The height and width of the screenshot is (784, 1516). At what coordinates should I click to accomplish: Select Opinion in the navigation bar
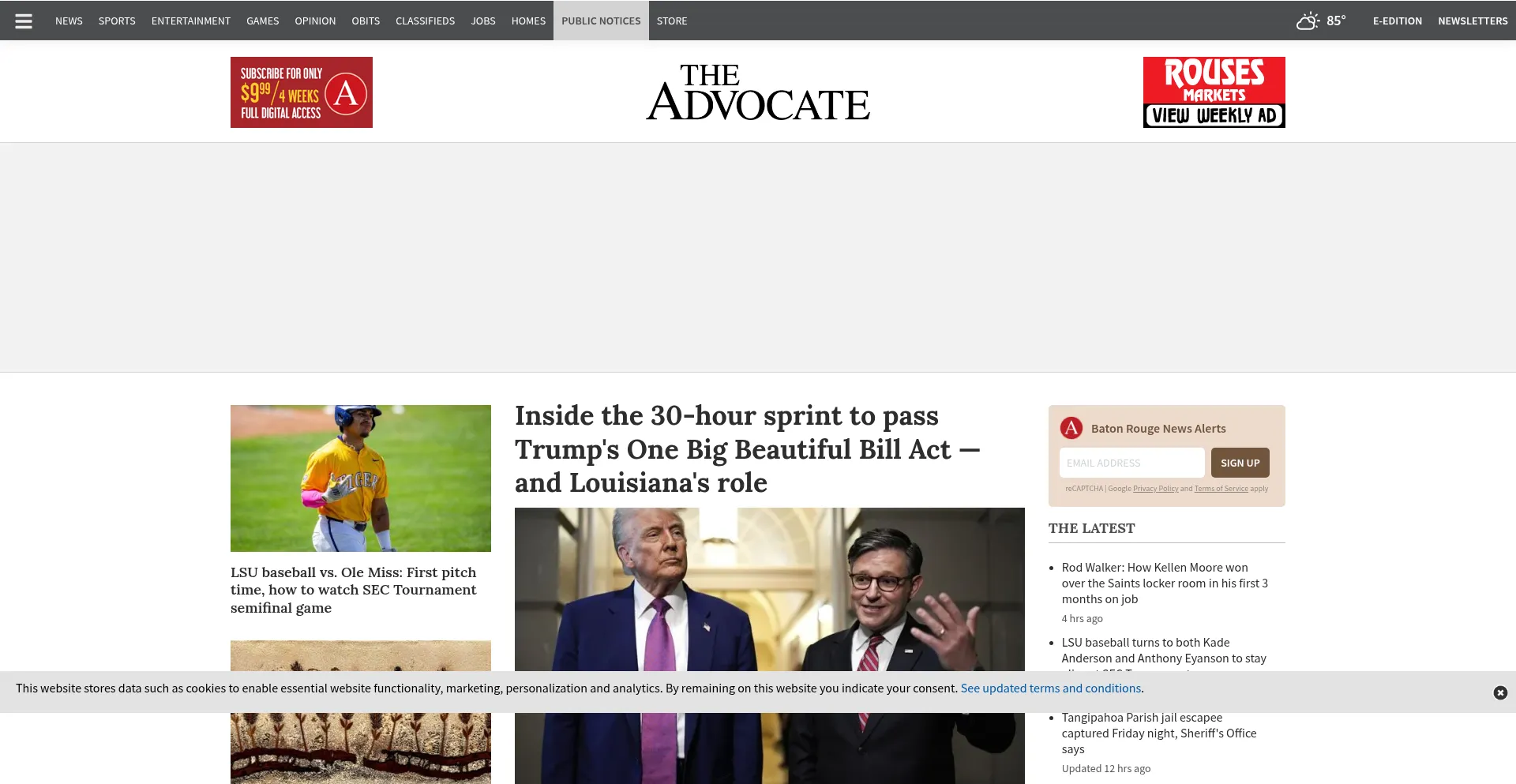click(315, 21)
